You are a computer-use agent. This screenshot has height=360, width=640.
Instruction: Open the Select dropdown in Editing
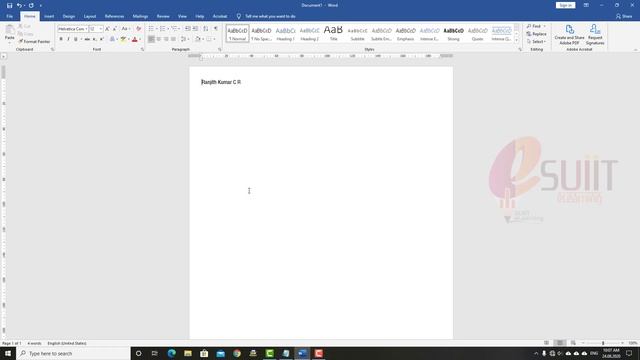pos(536,42)
